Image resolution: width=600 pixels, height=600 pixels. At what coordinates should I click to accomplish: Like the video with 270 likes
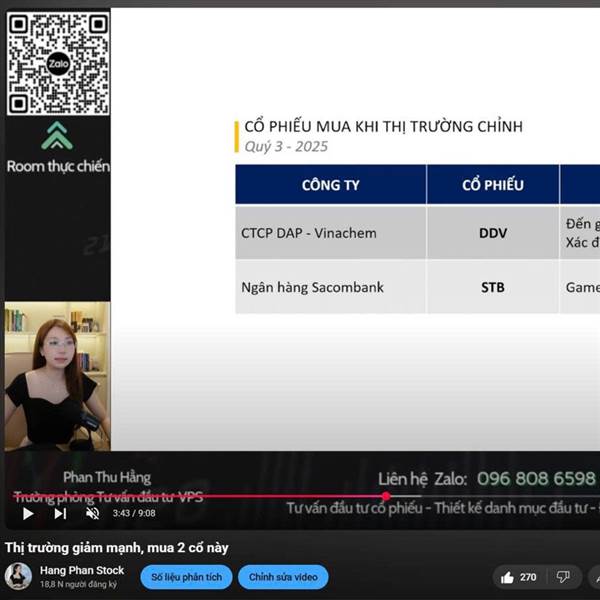tap(518, 577)
